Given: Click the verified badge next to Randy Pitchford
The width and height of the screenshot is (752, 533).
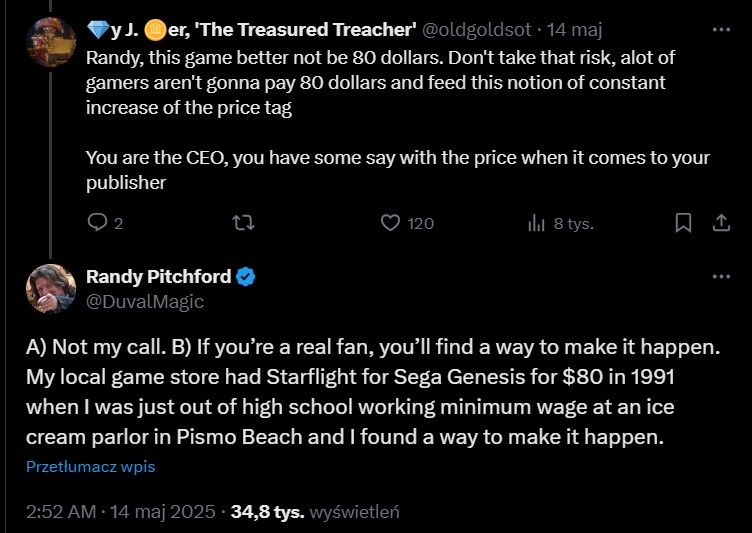Looking at the screenshot, I should (x=246, y=277).
